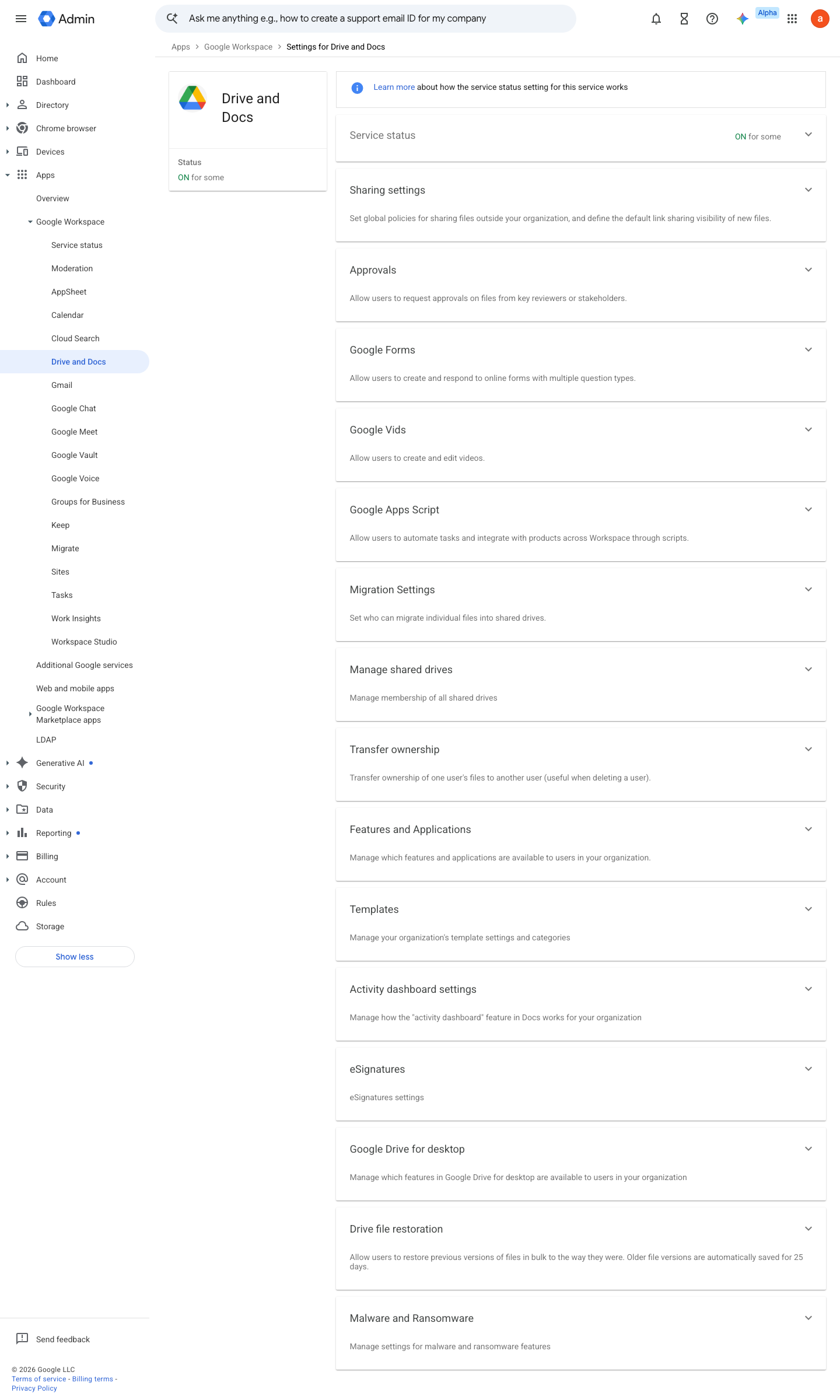
Task: Open the main hamburger menu
Action: [x=21, y=19]
